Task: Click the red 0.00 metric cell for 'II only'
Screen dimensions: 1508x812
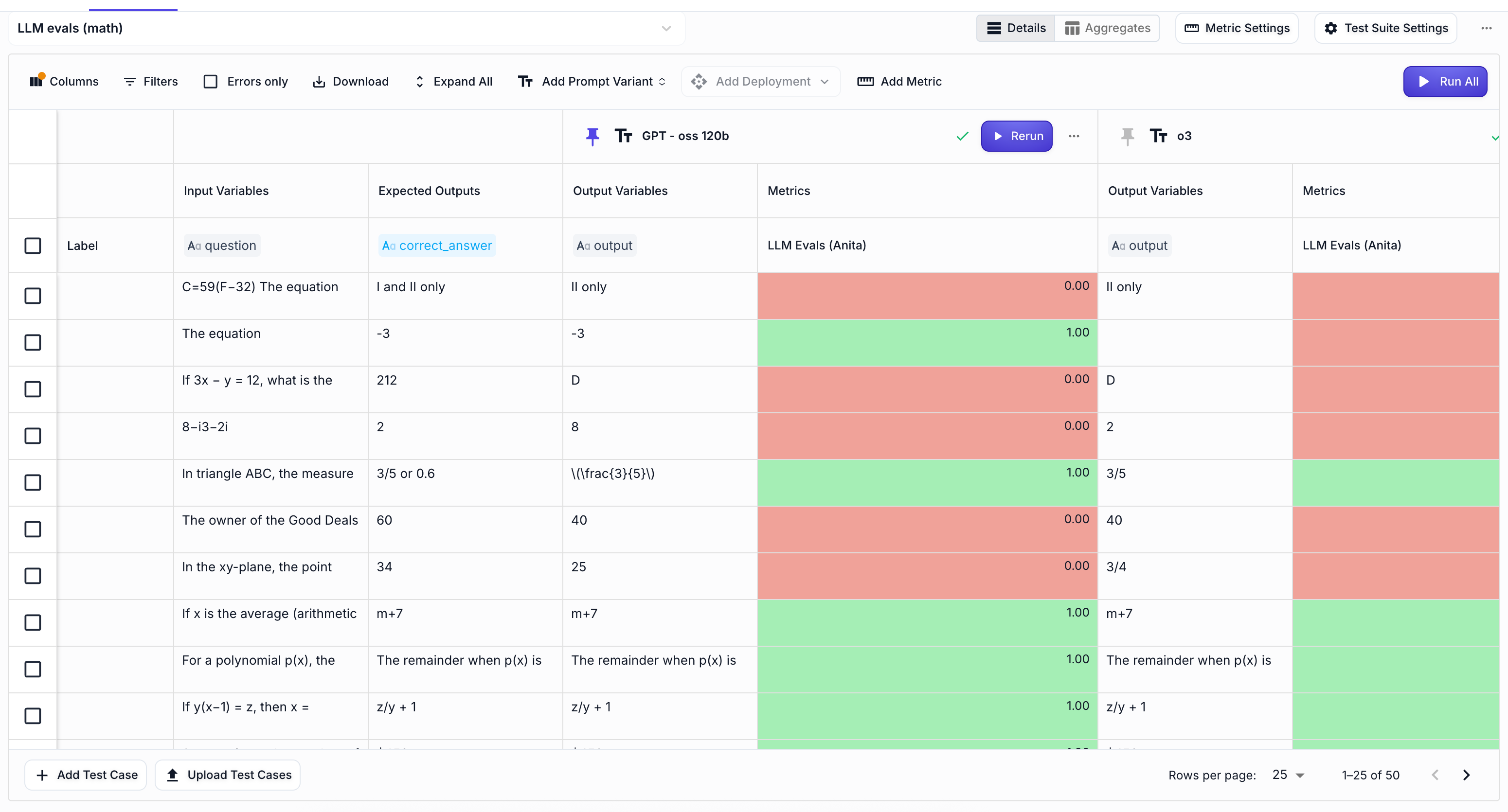Action: [x=927, y=296]
